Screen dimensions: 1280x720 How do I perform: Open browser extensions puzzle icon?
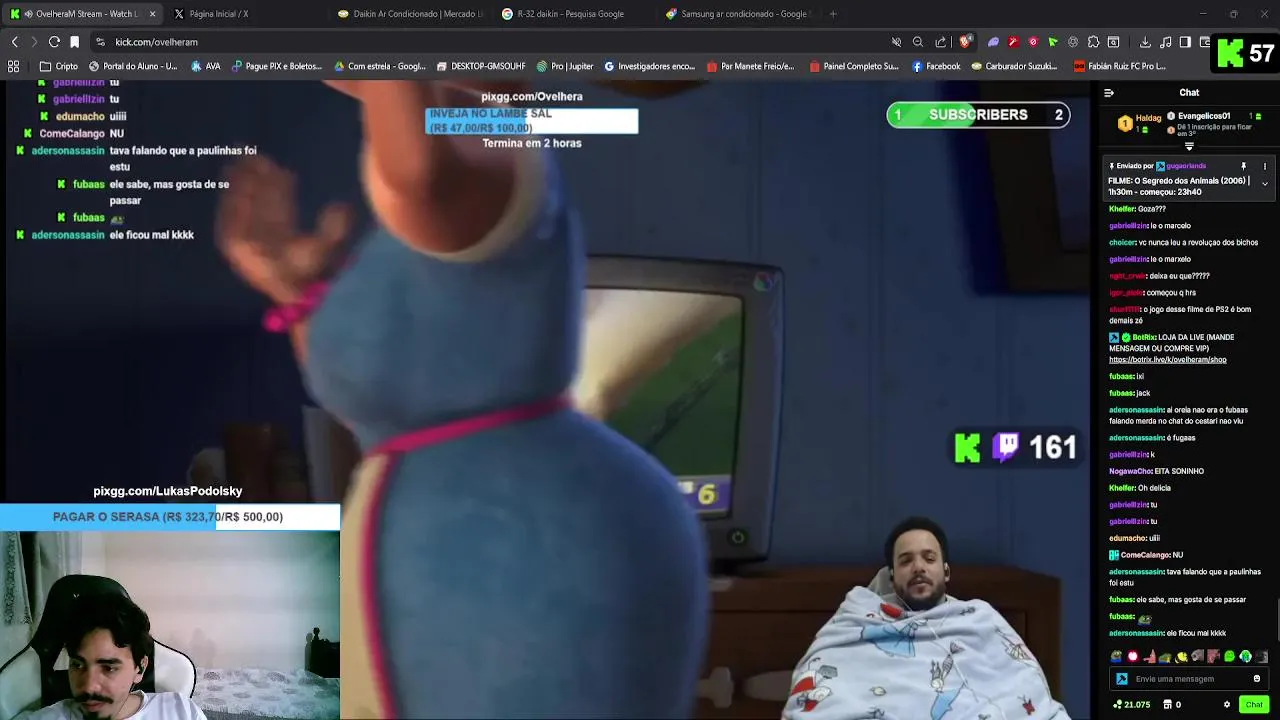click(1093, 42)
